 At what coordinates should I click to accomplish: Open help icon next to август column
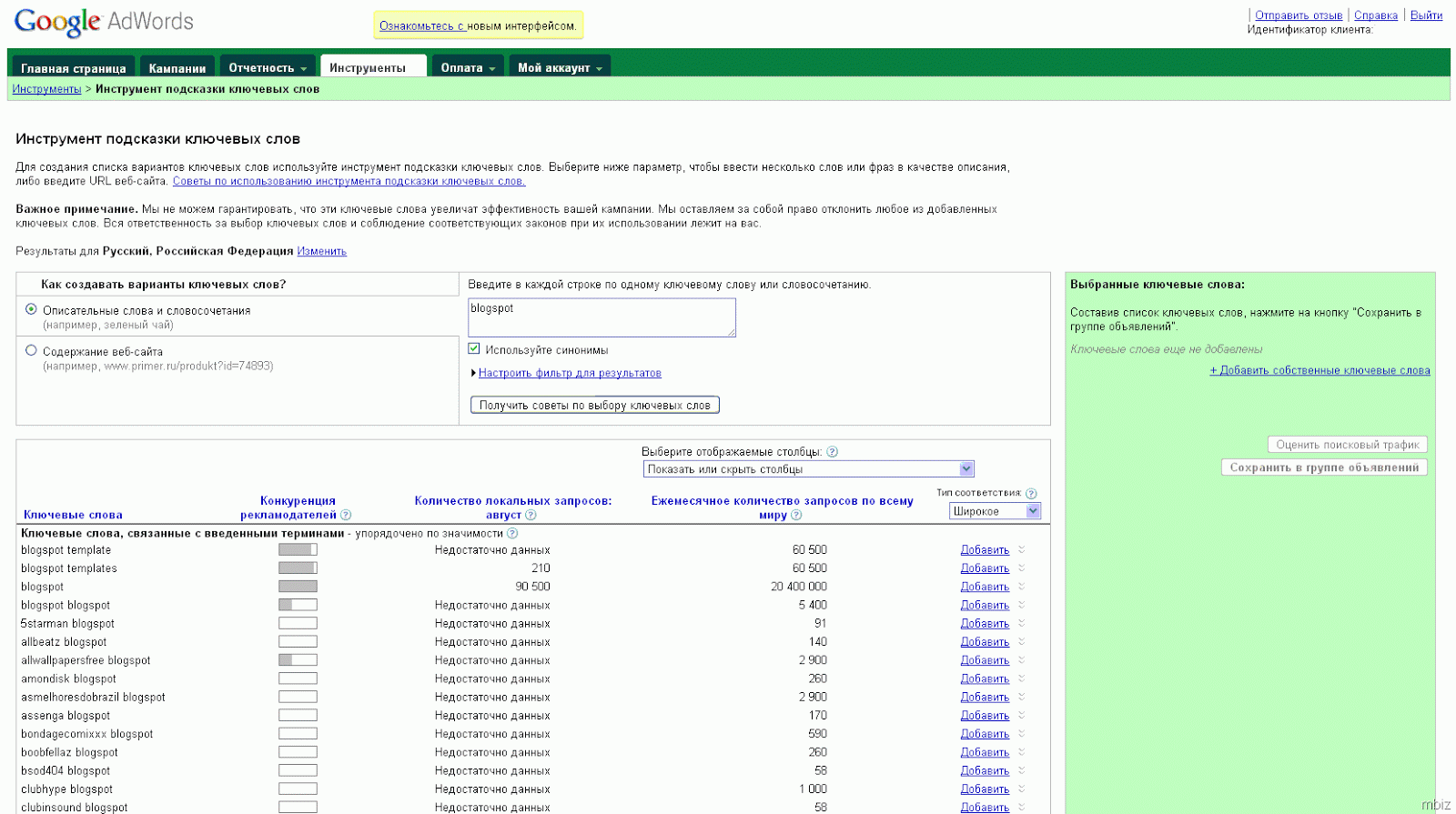(x=531, y=515)
